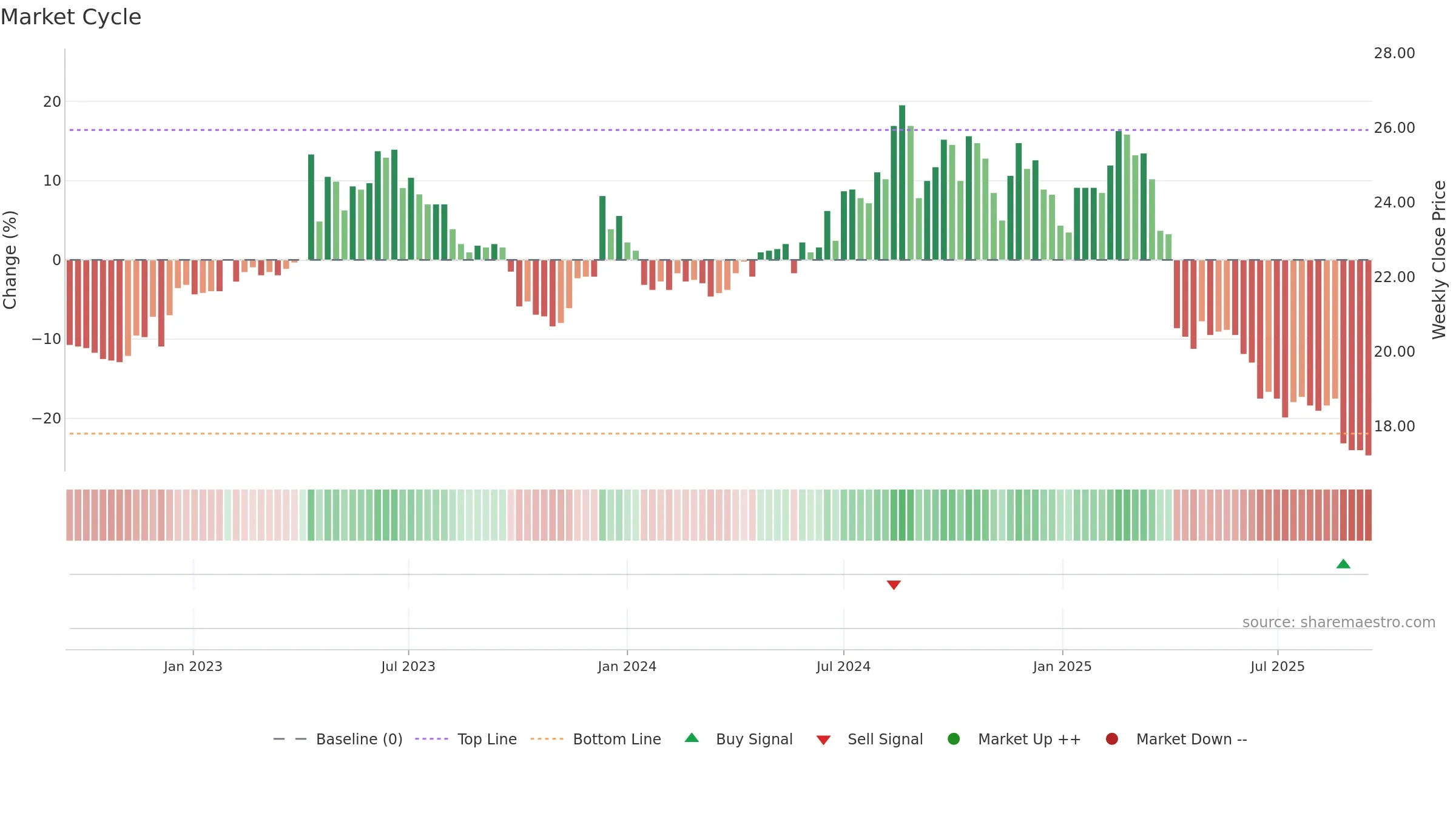Toggle the Baseline (0) legend entry

point(338,739)
